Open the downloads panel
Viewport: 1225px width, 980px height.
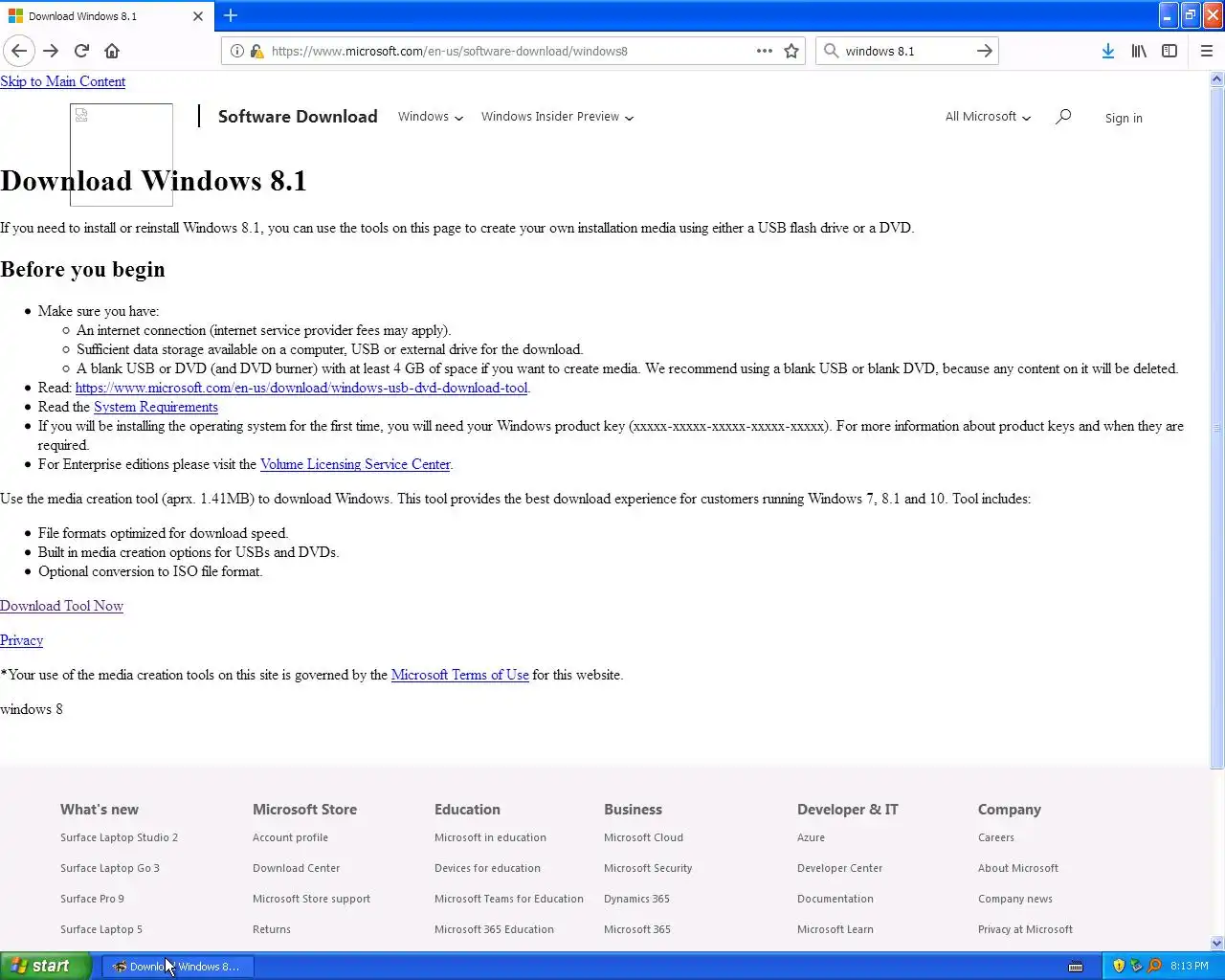[x=1107, y=51]
